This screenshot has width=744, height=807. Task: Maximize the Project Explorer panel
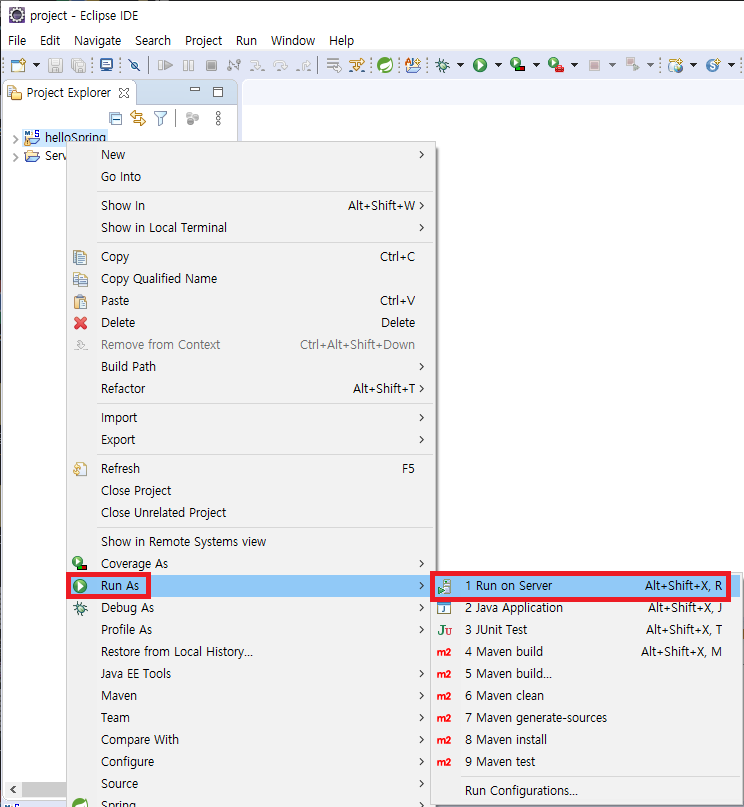tap(218, 92)
